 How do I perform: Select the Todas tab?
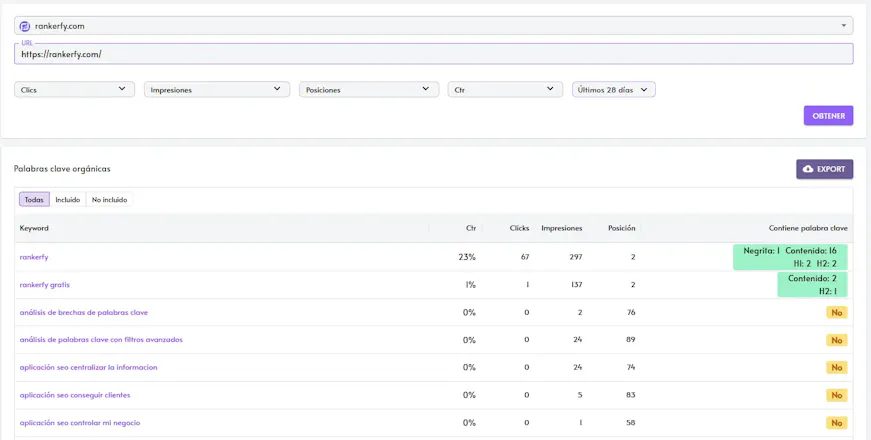[x=34, y=199]
